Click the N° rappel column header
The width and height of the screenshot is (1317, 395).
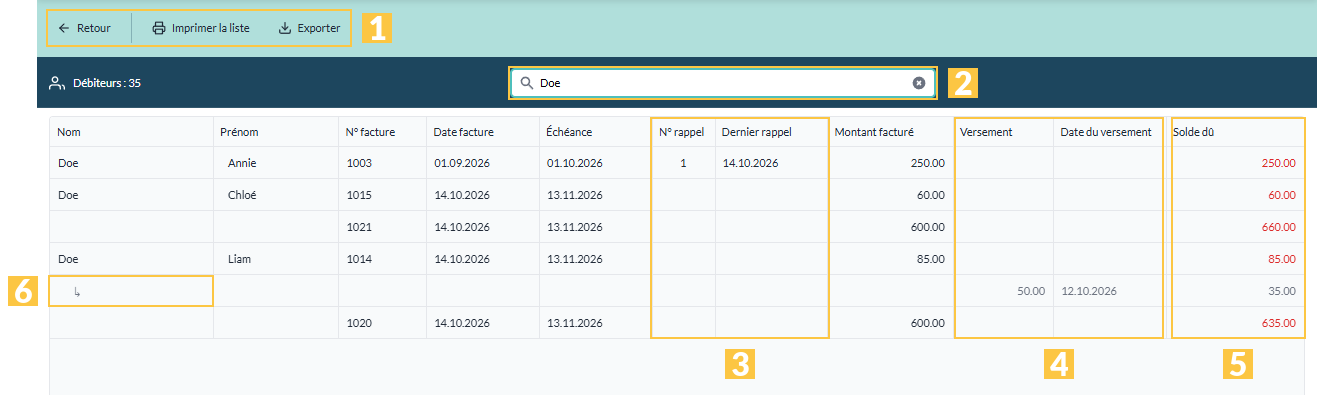pyautogui.click(x=682, y=132)
